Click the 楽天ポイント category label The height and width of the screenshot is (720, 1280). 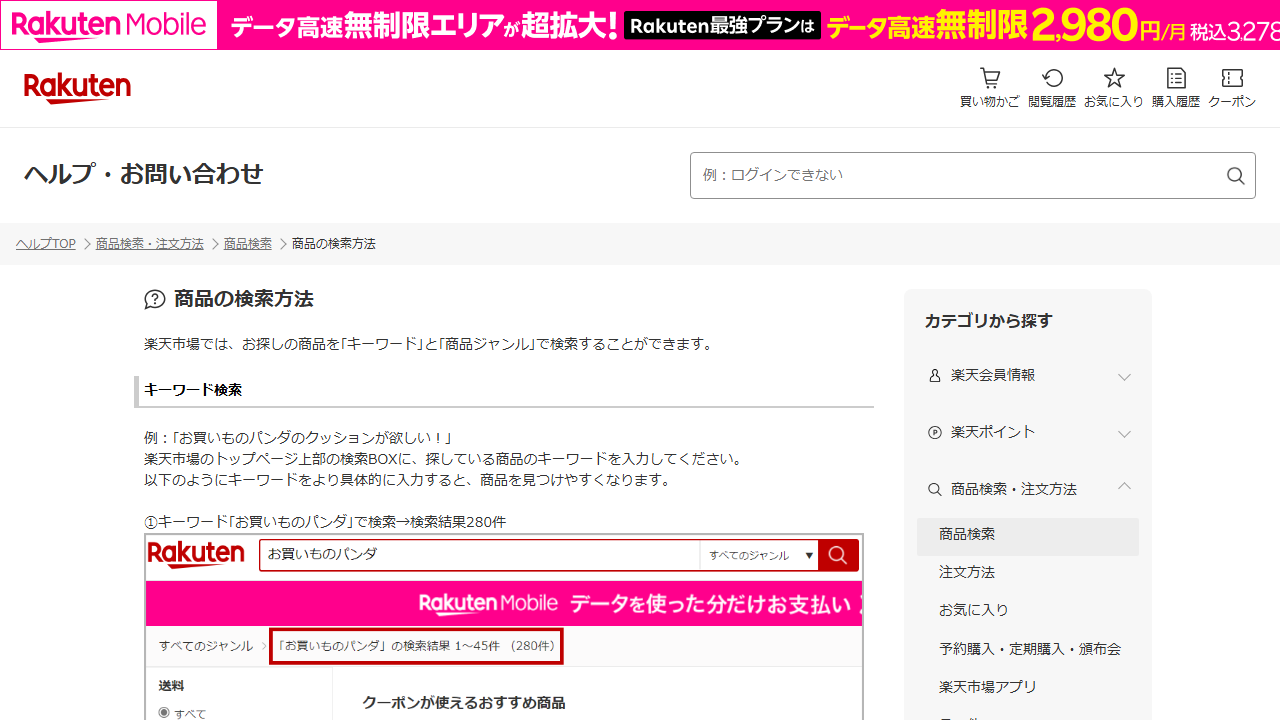click(993, 433)
